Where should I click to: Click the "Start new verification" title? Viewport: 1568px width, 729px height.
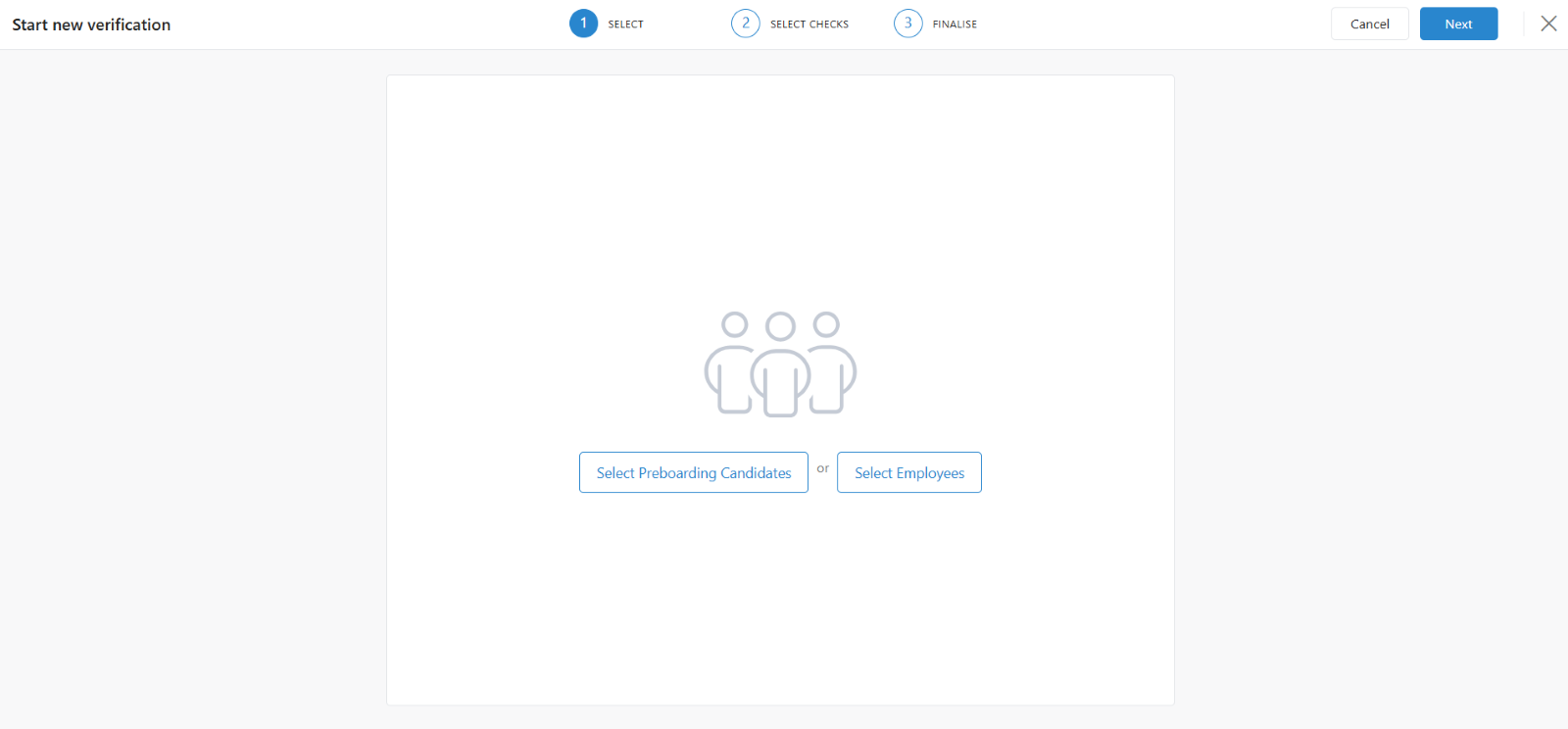click(91, 24)
